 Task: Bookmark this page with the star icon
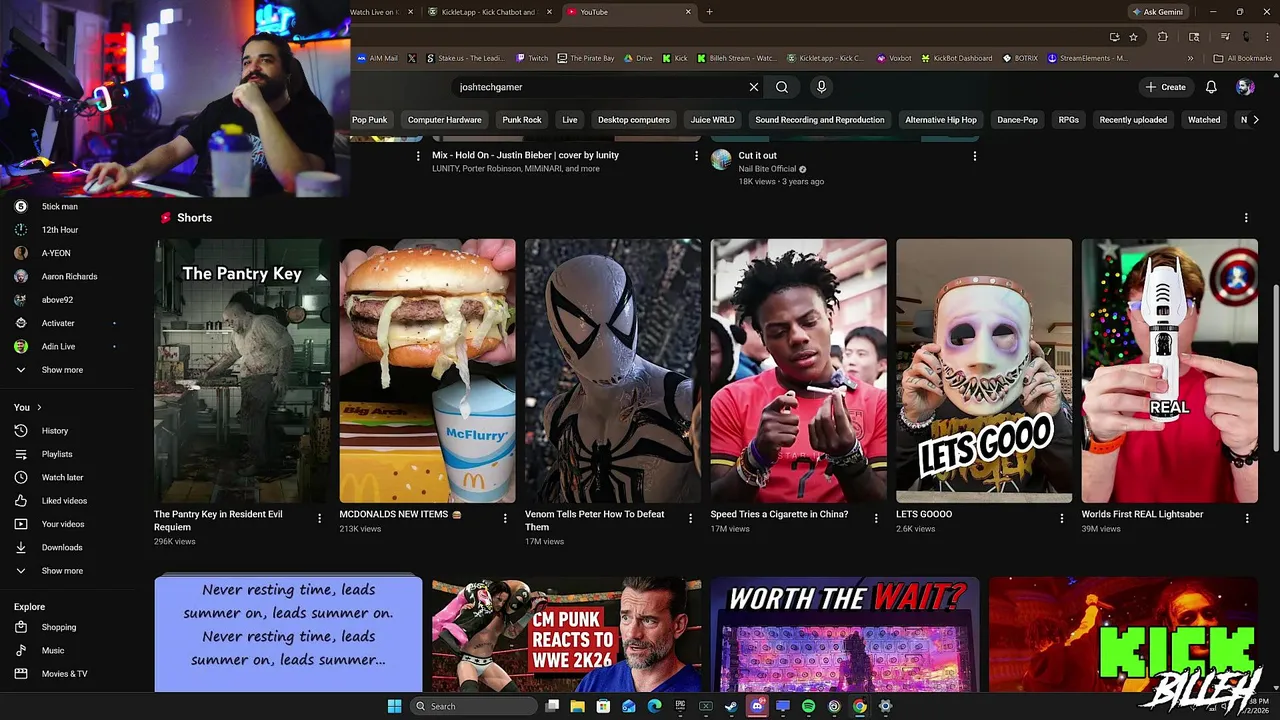[x=1133, y=37]
